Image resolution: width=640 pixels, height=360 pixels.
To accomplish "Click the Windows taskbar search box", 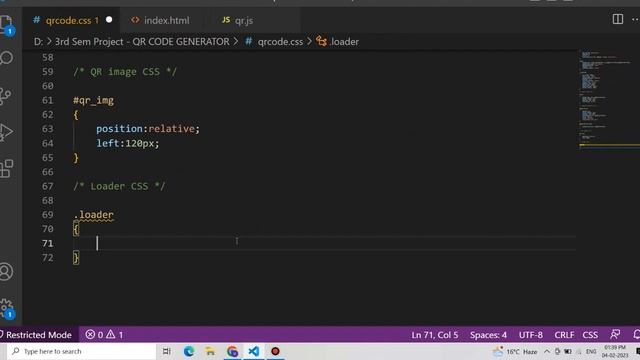I will [x=82, y=351].
